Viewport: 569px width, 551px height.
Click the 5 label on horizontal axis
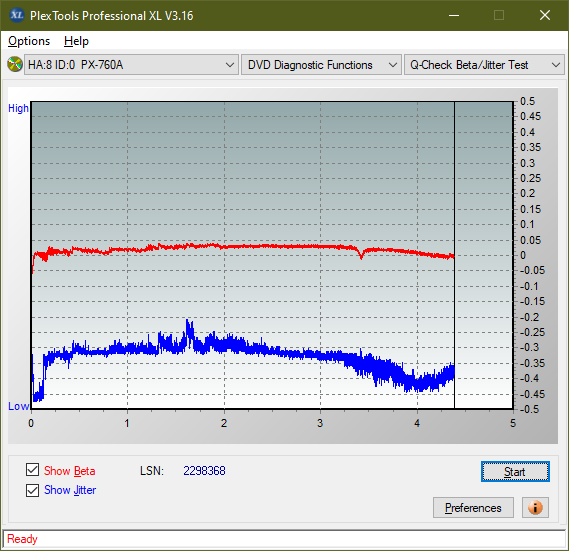tap(513, 423)
